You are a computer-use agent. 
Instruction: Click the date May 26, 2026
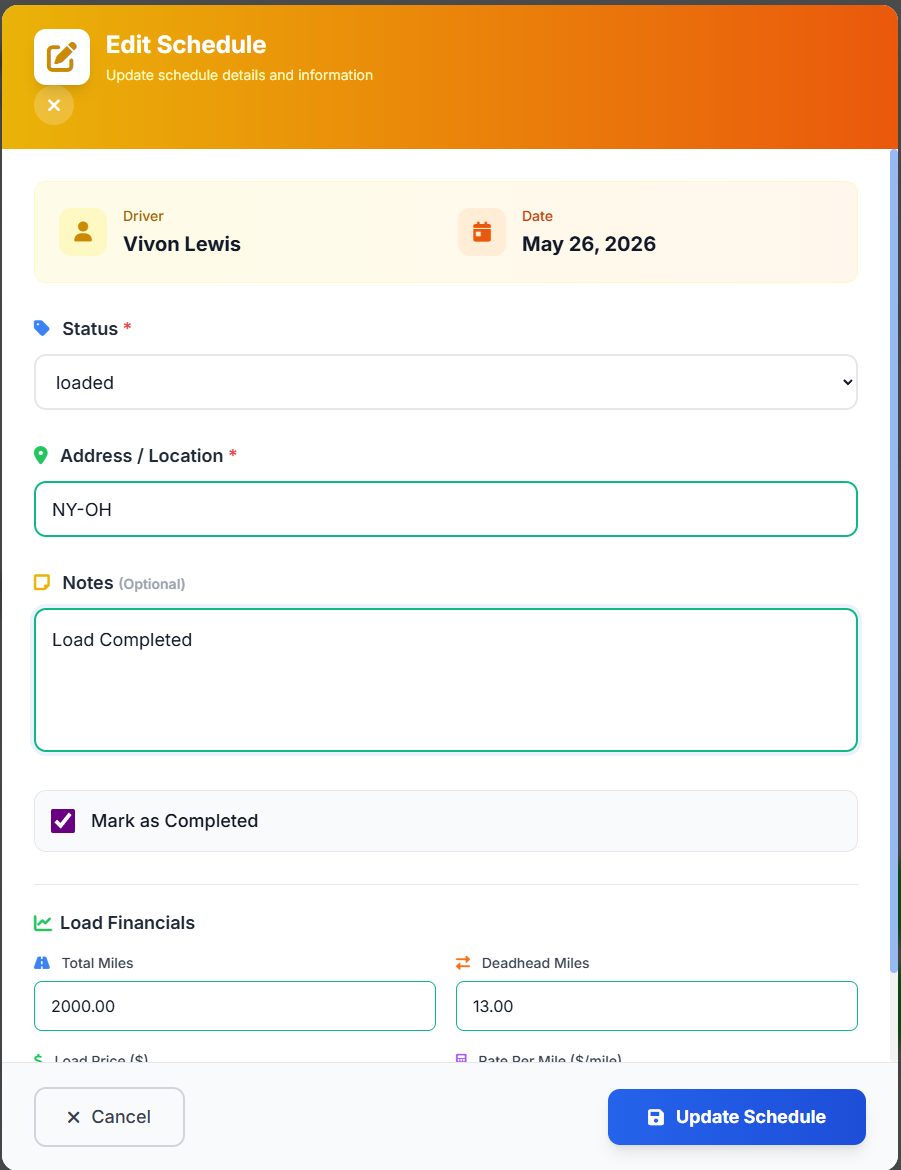tap(589, 244)
